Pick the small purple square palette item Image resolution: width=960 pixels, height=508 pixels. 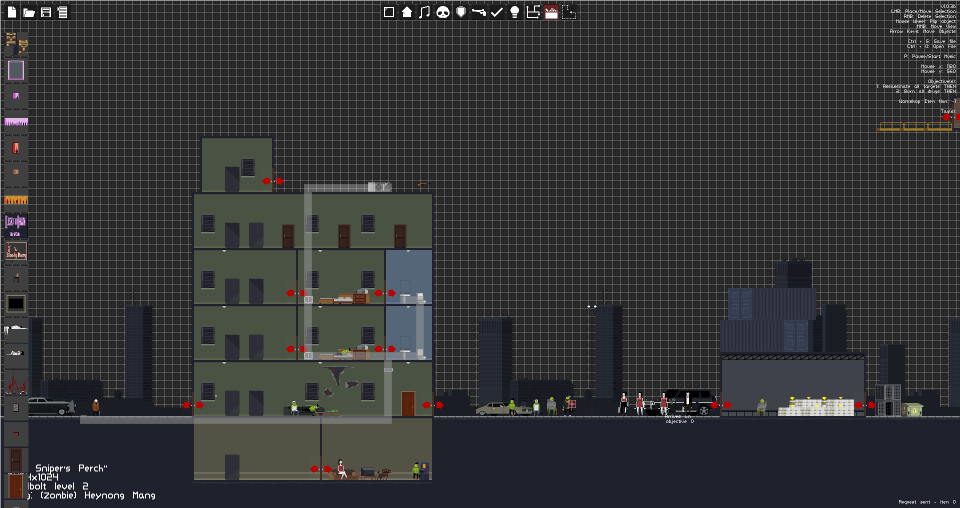(16, 96)
